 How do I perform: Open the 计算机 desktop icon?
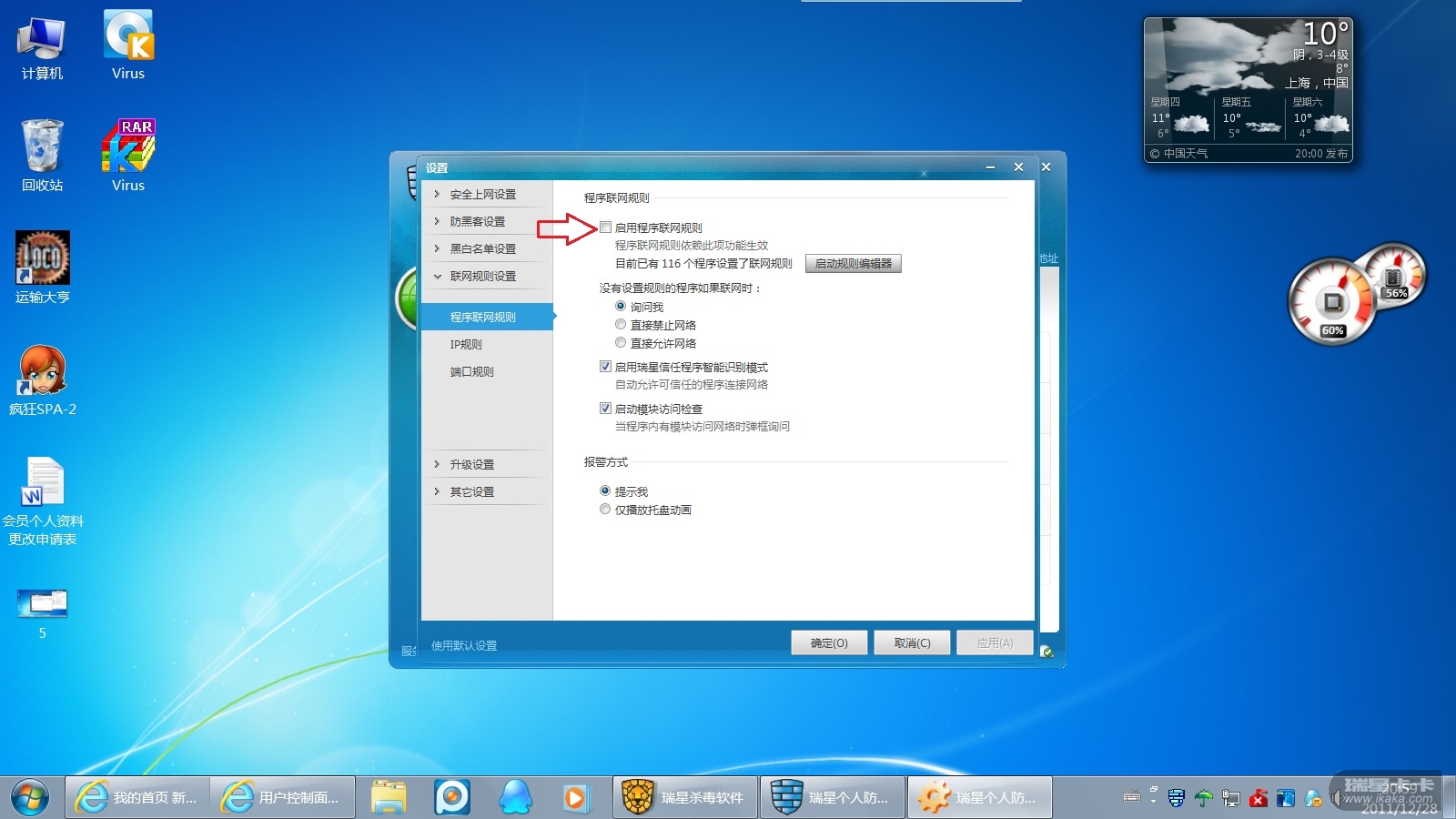tap(42, 47)
